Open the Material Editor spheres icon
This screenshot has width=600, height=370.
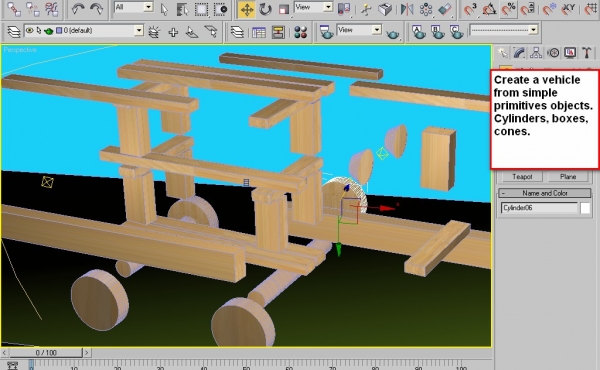(301, 33)
